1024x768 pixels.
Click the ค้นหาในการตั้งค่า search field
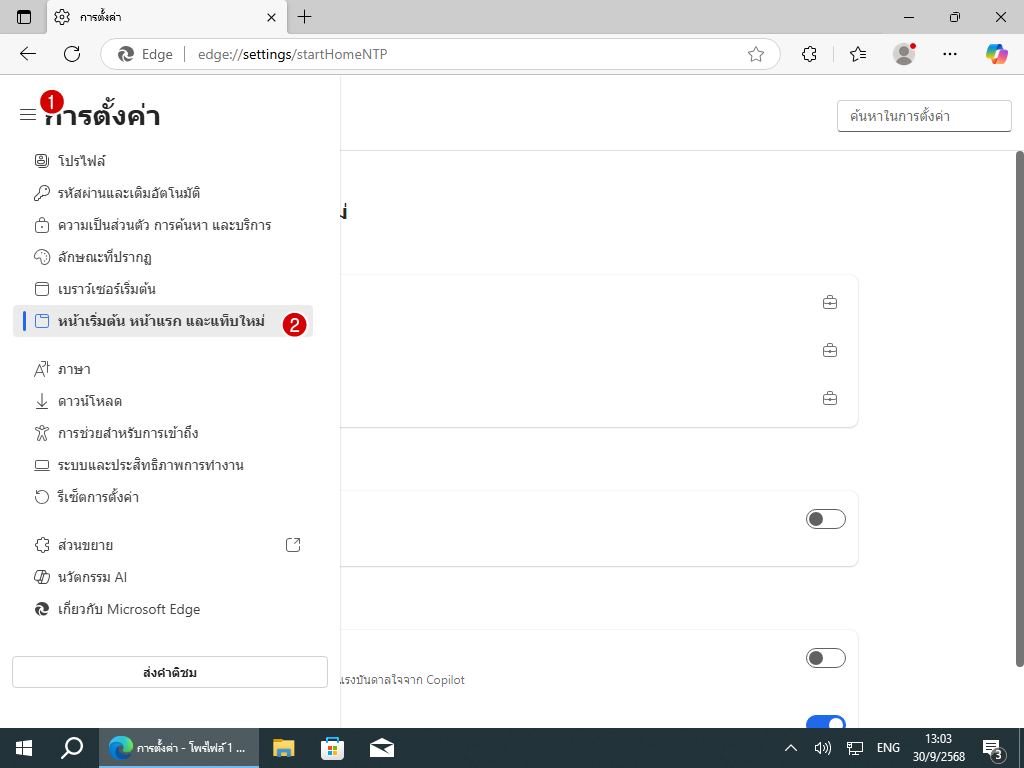pyautogui.click(x=923, y=116)
